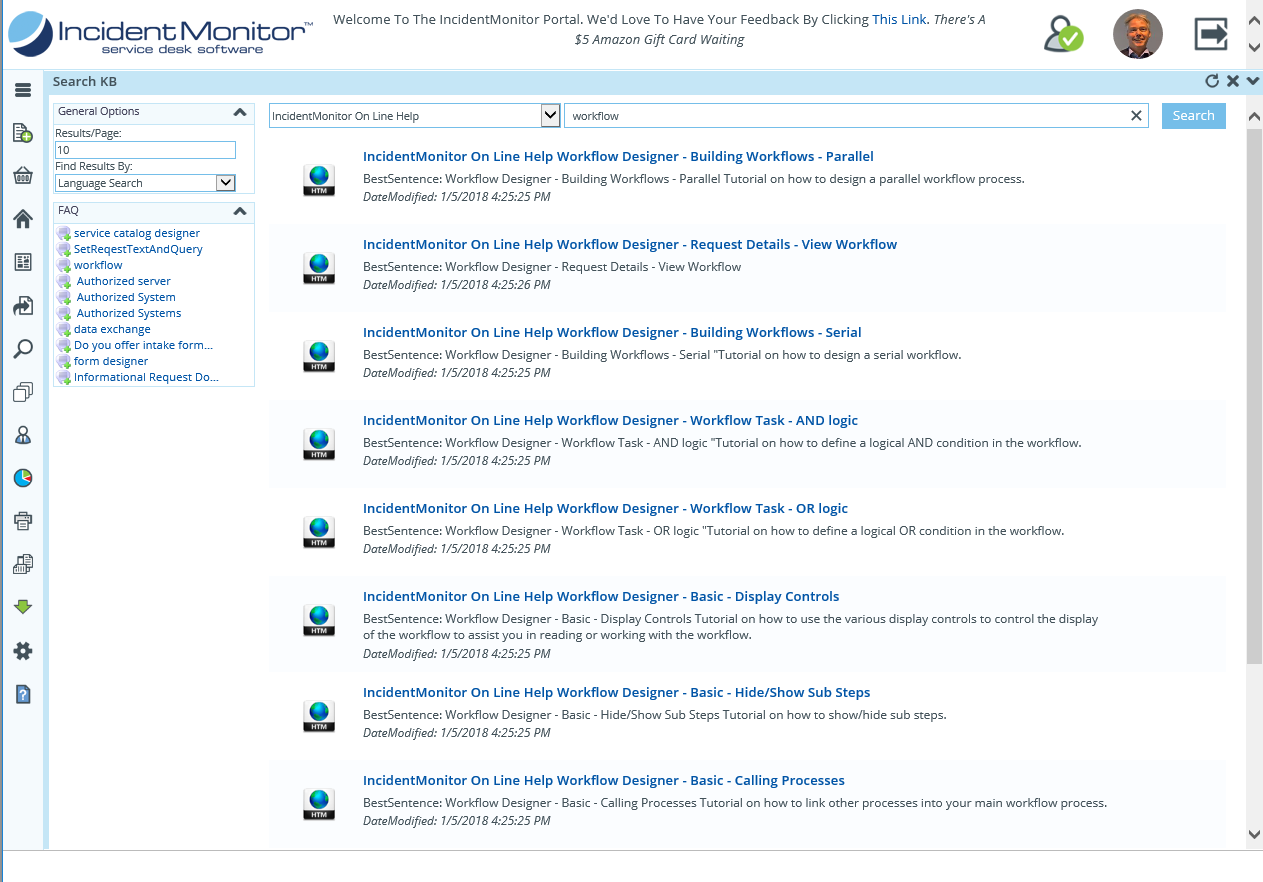Collapse the General Options section
The width and height of the screenshot is (1263, 882).
click(240, 112)
